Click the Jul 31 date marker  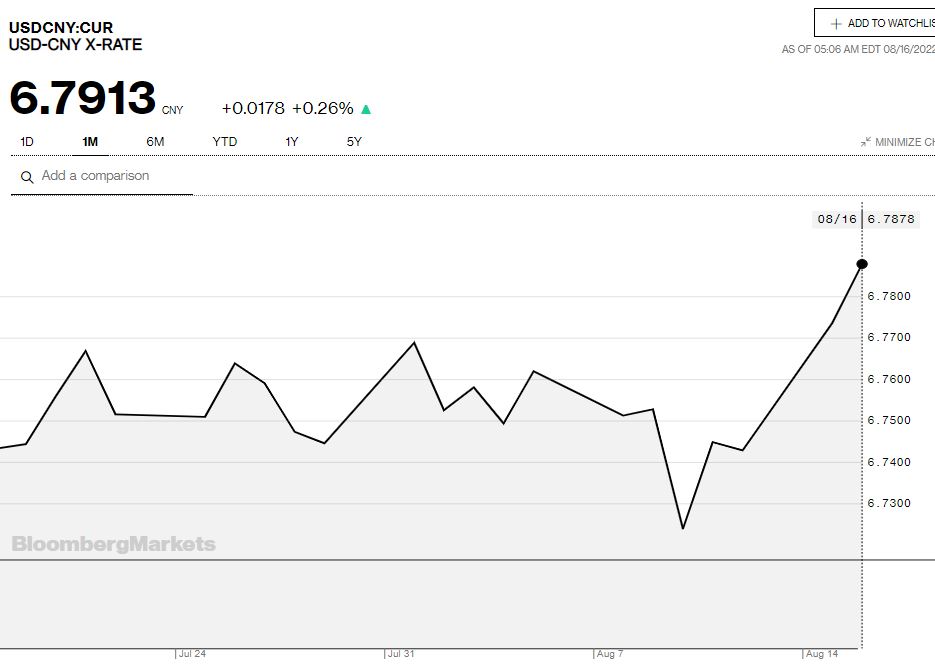401,654
